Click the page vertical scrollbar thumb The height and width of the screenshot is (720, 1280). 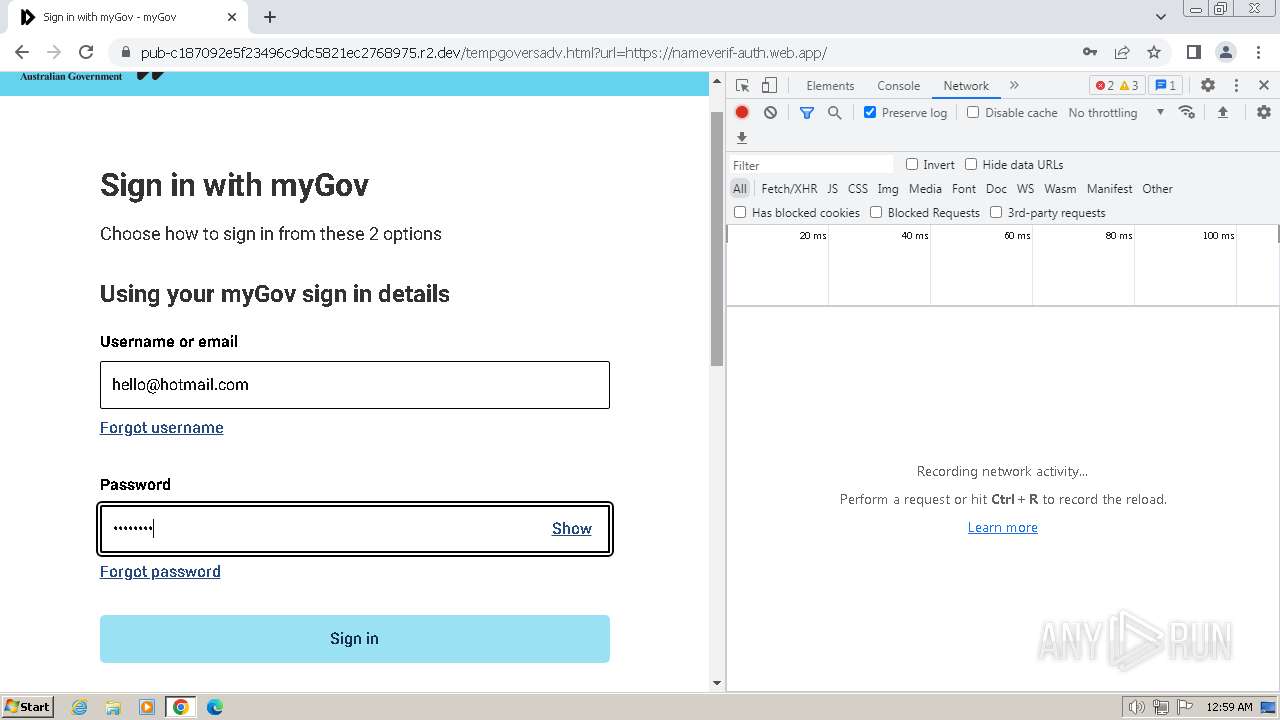click(x=716, y=239)
